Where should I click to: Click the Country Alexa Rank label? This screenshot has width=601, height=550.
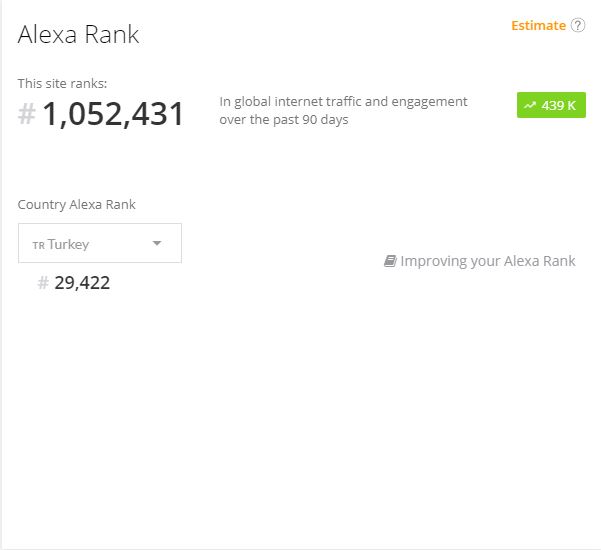tap(77, 205)
